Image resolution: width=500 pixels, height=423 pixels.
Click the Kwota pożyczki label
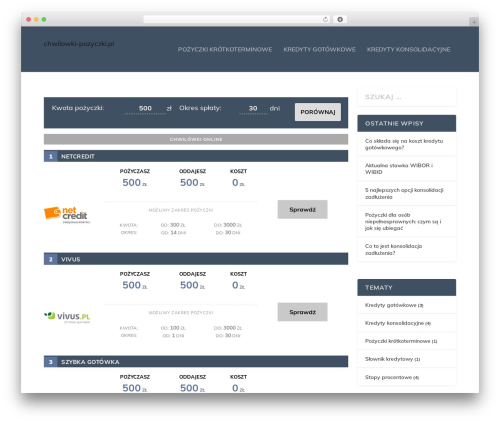[x=78, y=108]
